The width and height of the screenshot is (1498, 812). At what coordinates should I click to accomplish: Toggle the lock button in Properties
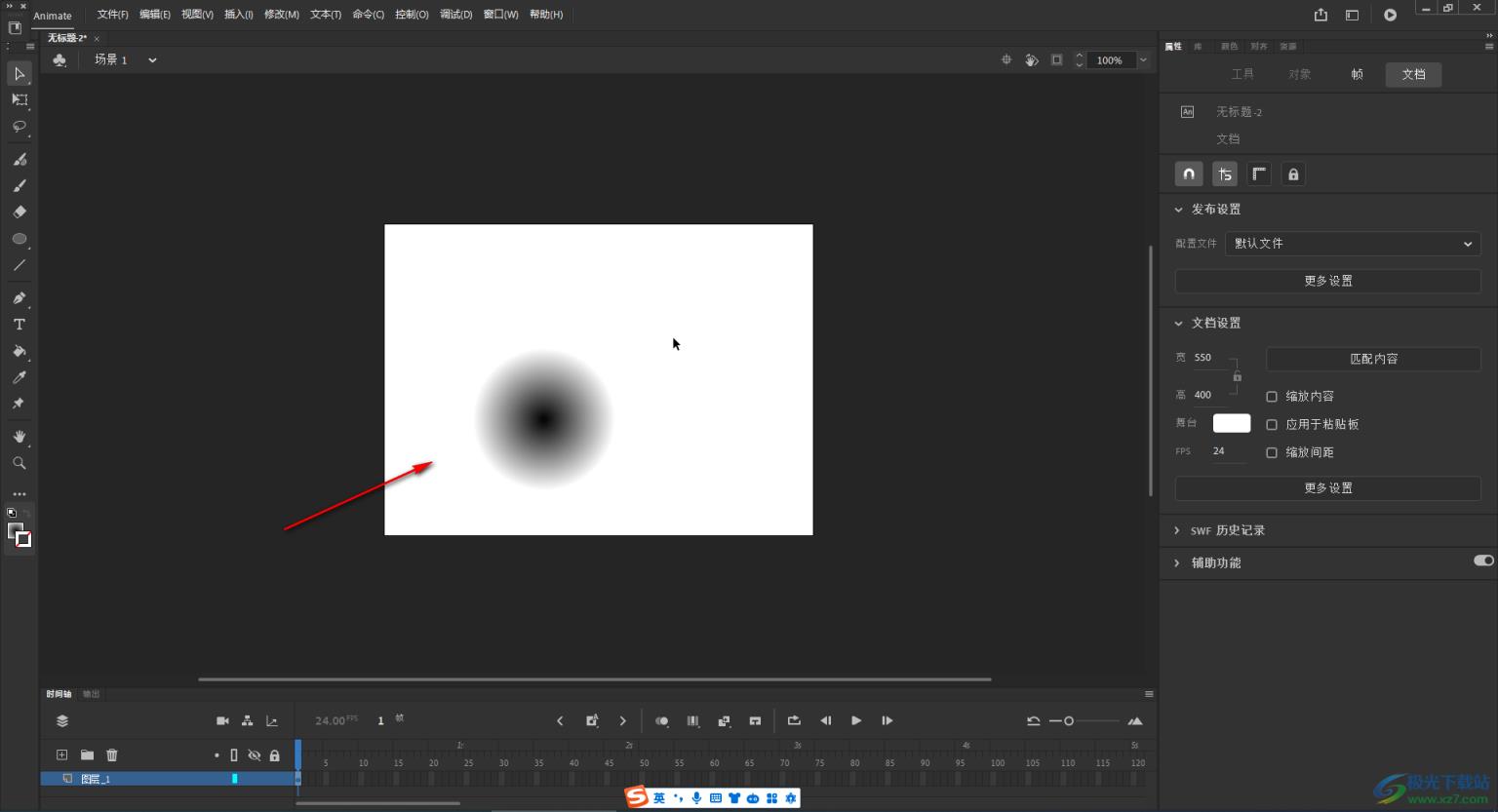point(1293,174)
